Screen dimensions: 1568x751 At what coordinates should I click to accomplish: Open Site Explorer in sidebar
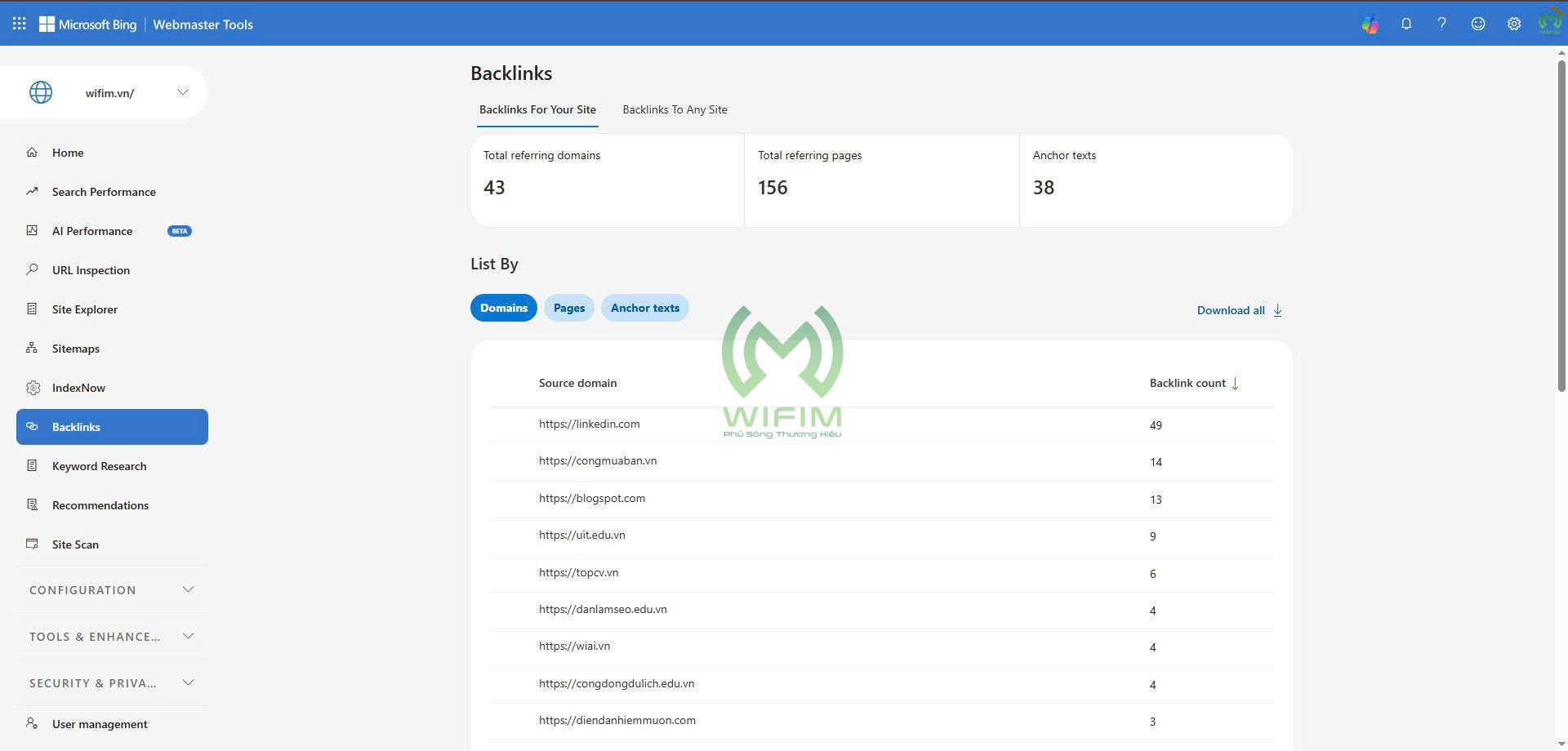(x=112, y=309)
